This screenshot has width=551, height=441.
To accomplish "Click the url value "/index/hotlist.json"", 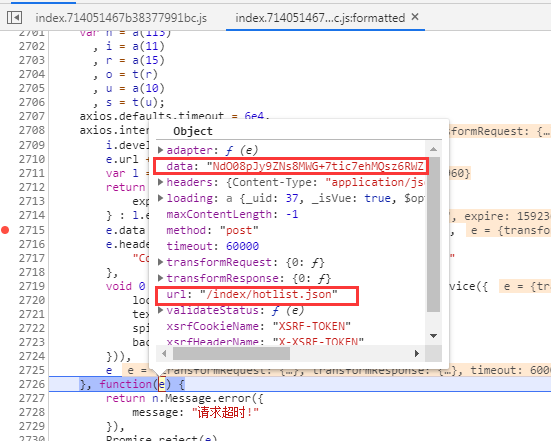I will tap(269, 294).
